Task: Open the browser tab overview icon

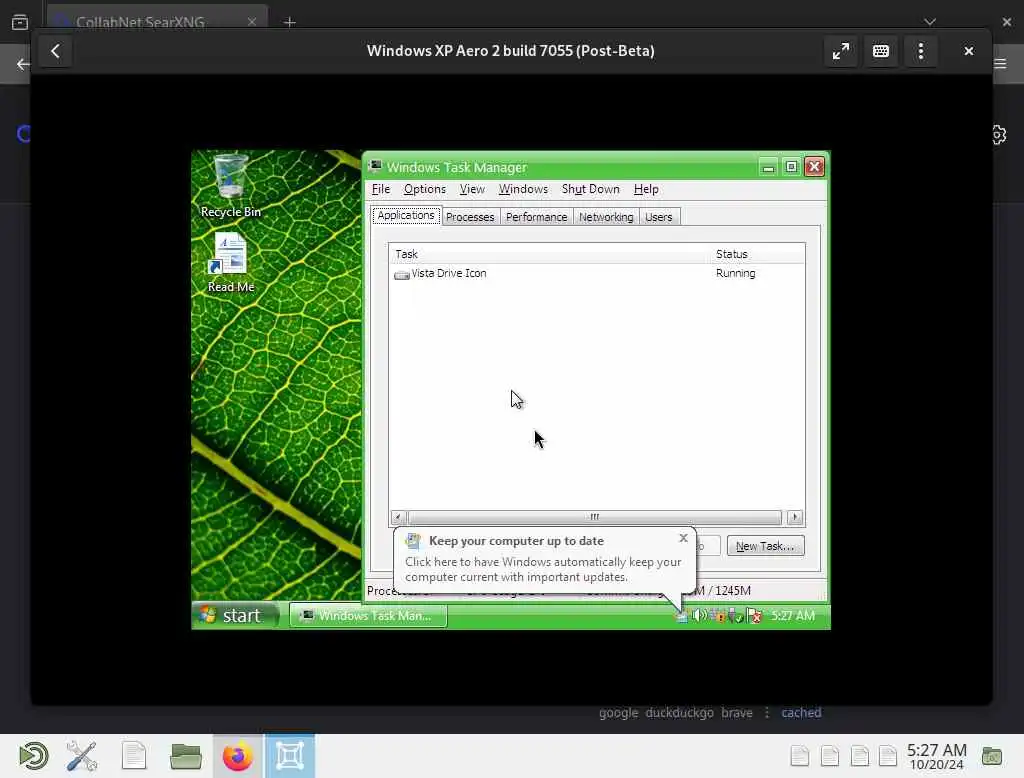Action: pos(20,22)
